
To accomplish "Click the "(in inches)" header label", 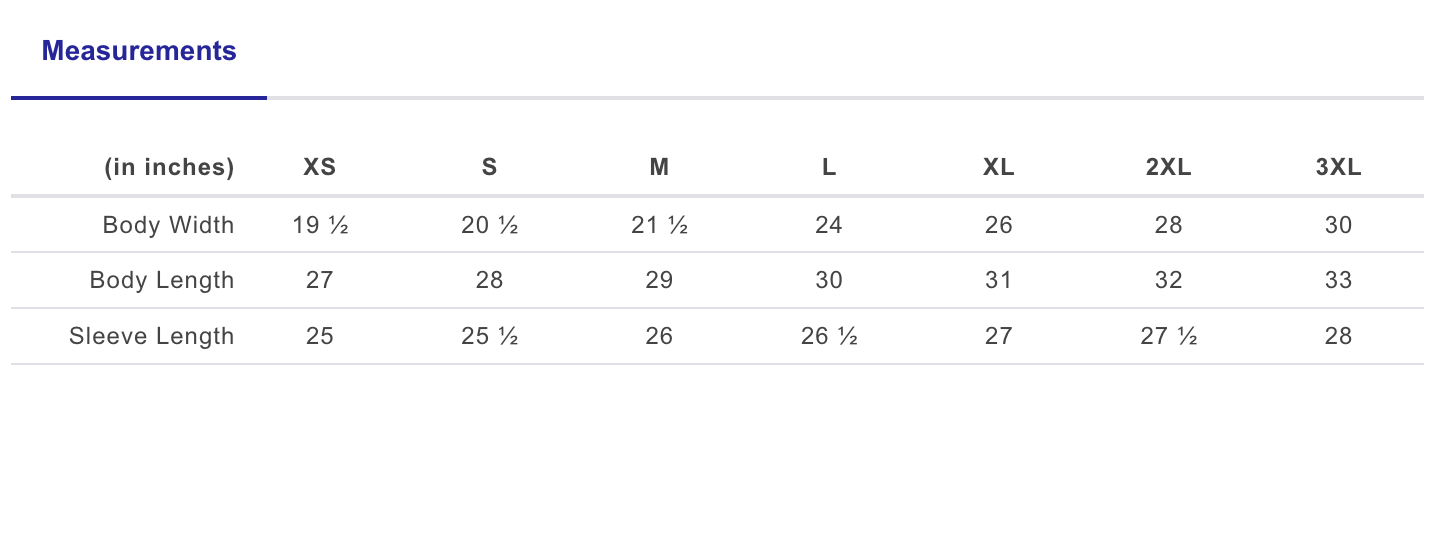I will pyautogui.click(x=169, y=167).
